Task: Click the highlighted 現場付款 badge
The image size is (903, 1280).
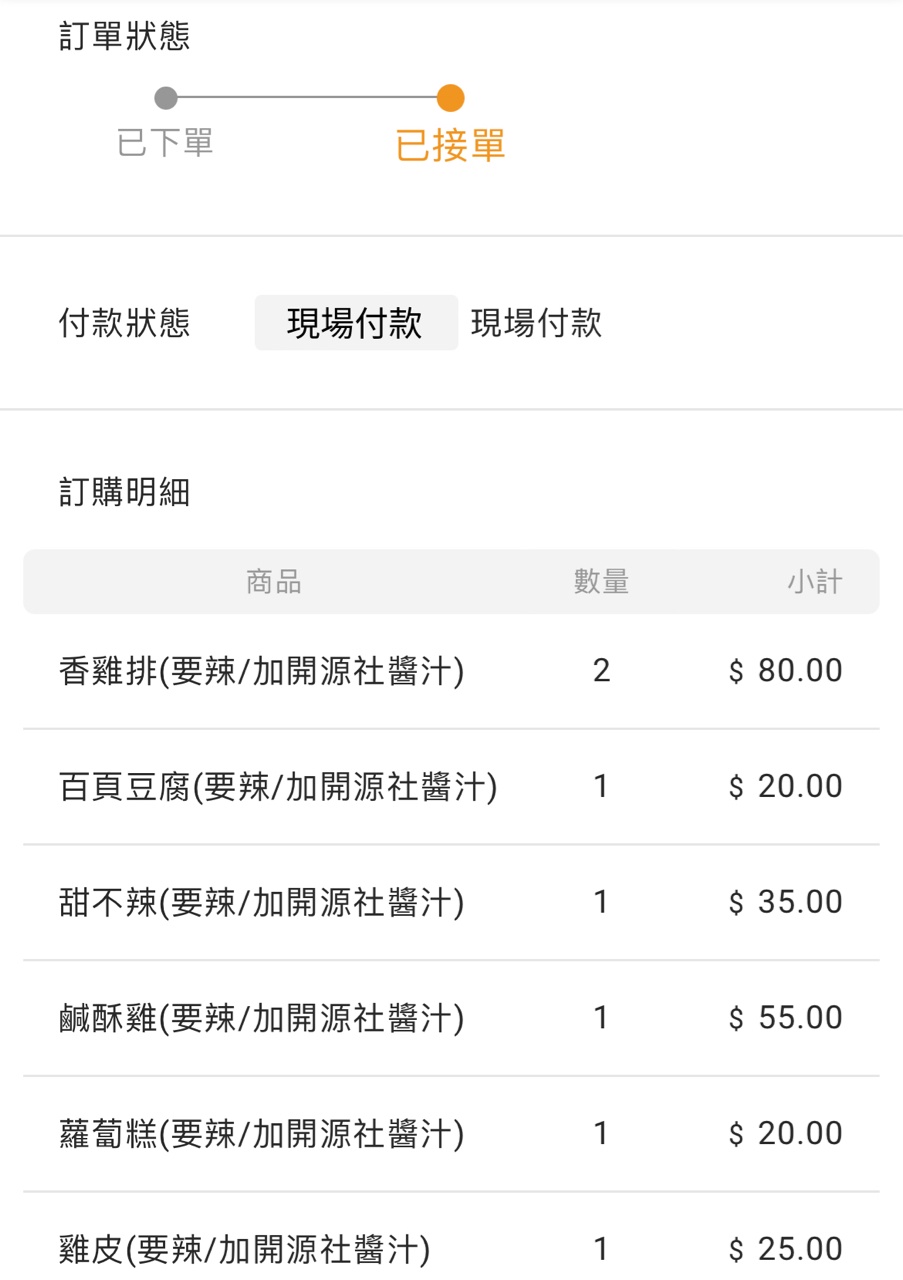Action: coord(355,323)
